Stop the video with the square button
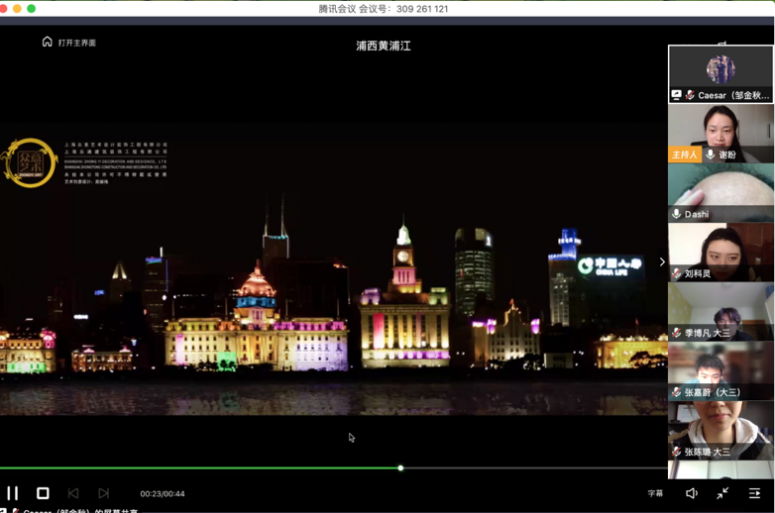The image size is (775, 513). (x=43, y=493)
